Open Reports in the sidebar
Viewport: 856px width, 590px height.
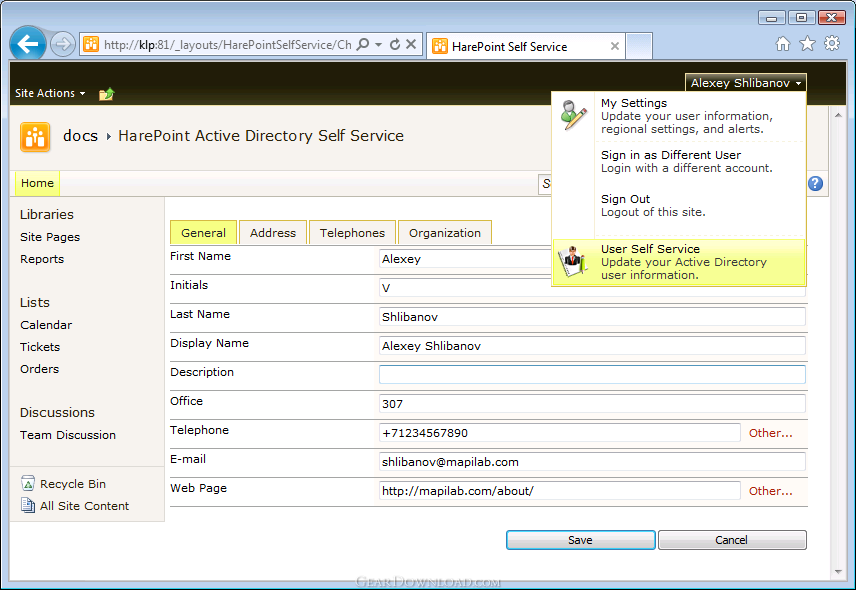tap(42, 259)
